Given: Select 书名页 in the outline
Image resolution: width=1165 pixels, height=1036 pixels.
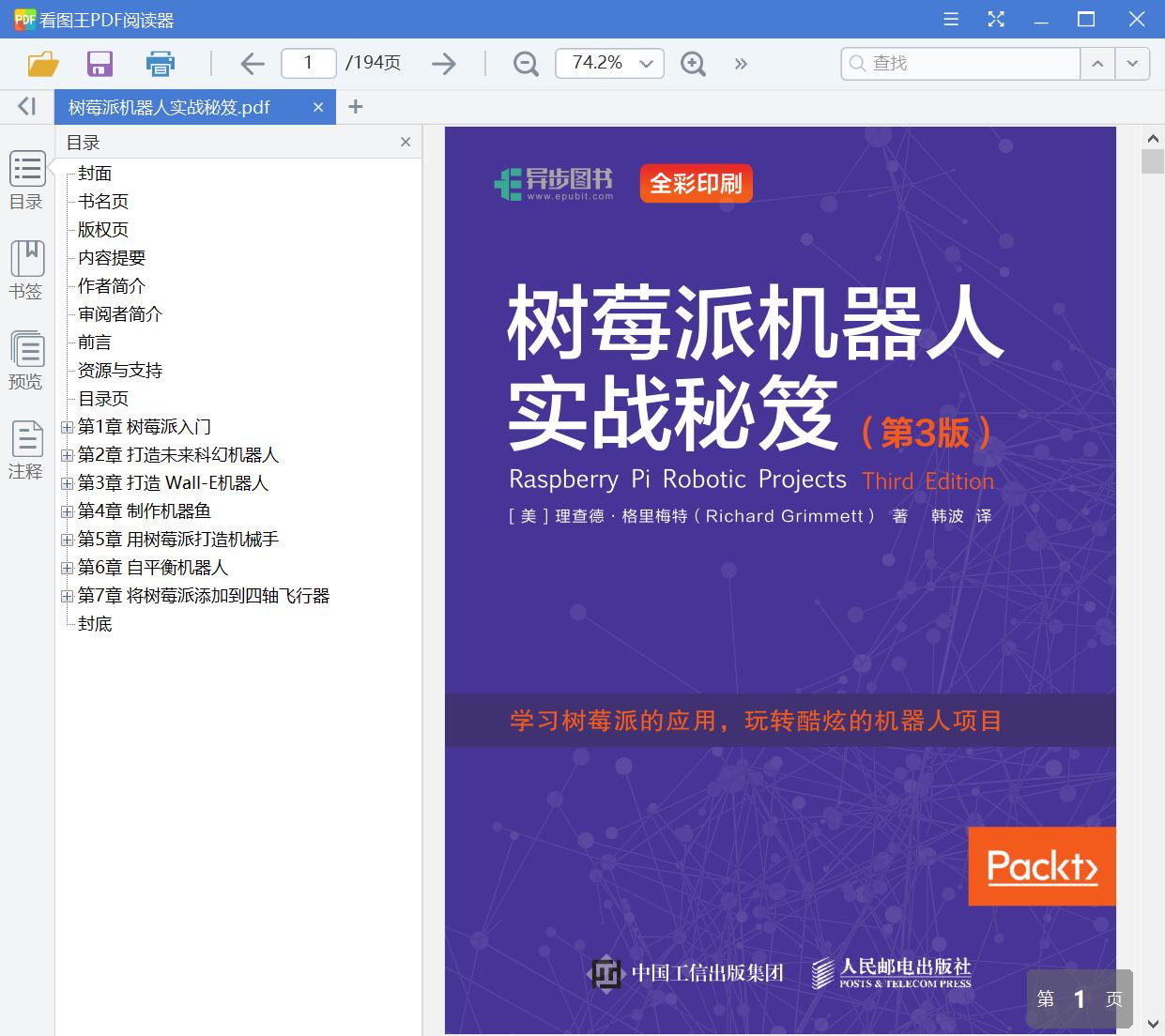Looking at the screenshot, I should [103, 202].
